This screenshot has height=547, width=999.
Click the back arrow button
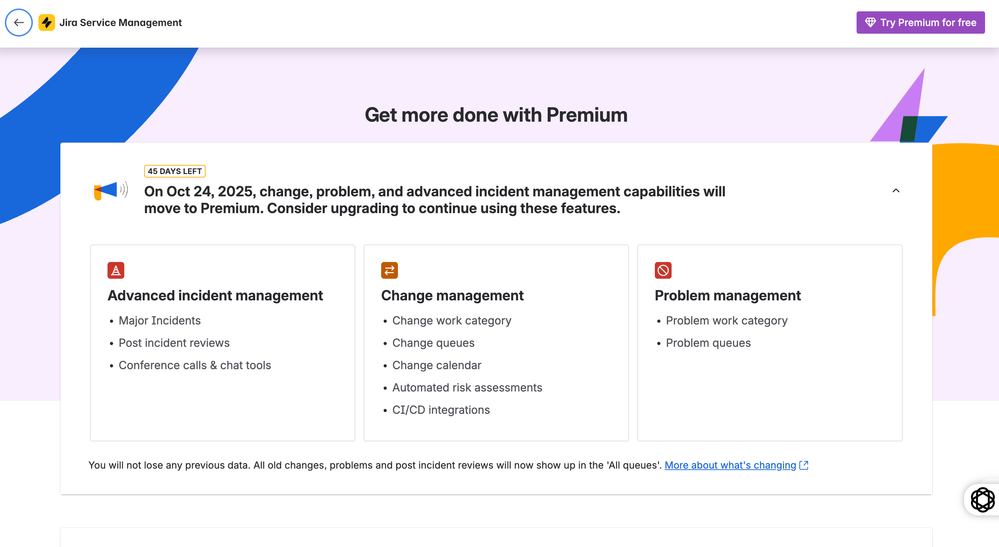[18, 22]
